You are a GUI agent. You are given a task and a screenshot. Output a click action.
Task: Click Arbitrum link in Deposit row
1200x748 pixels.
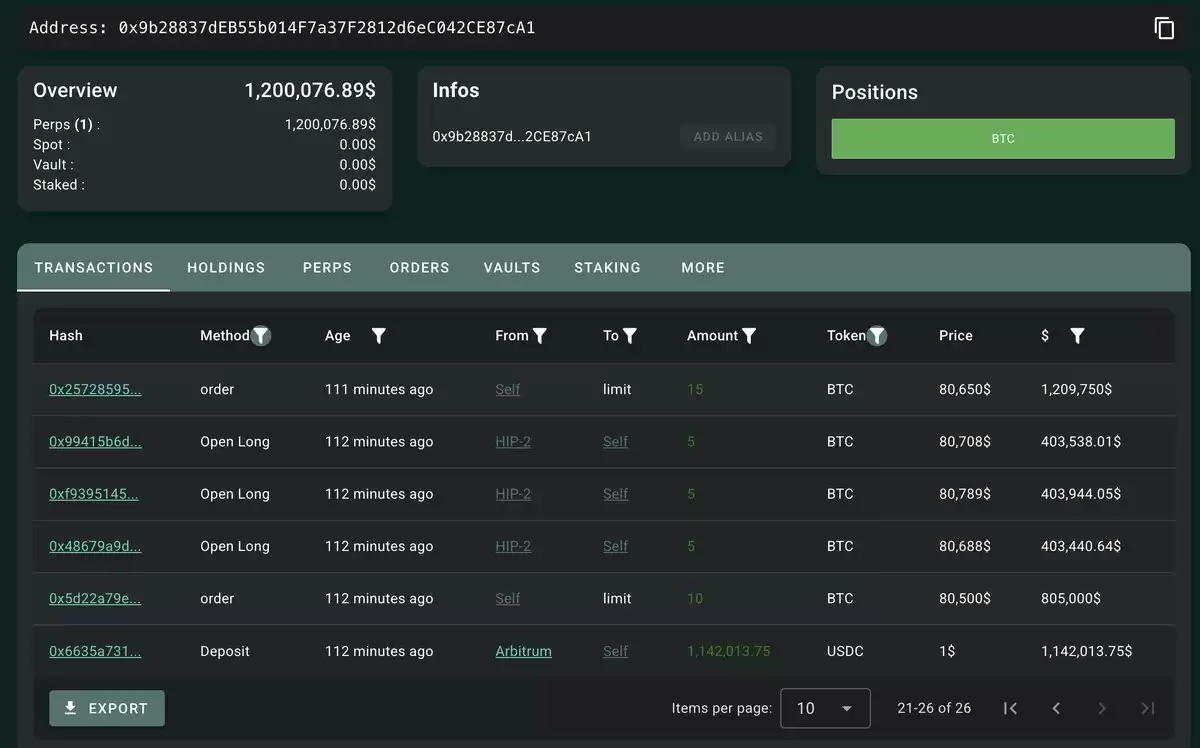coord(523,651)
